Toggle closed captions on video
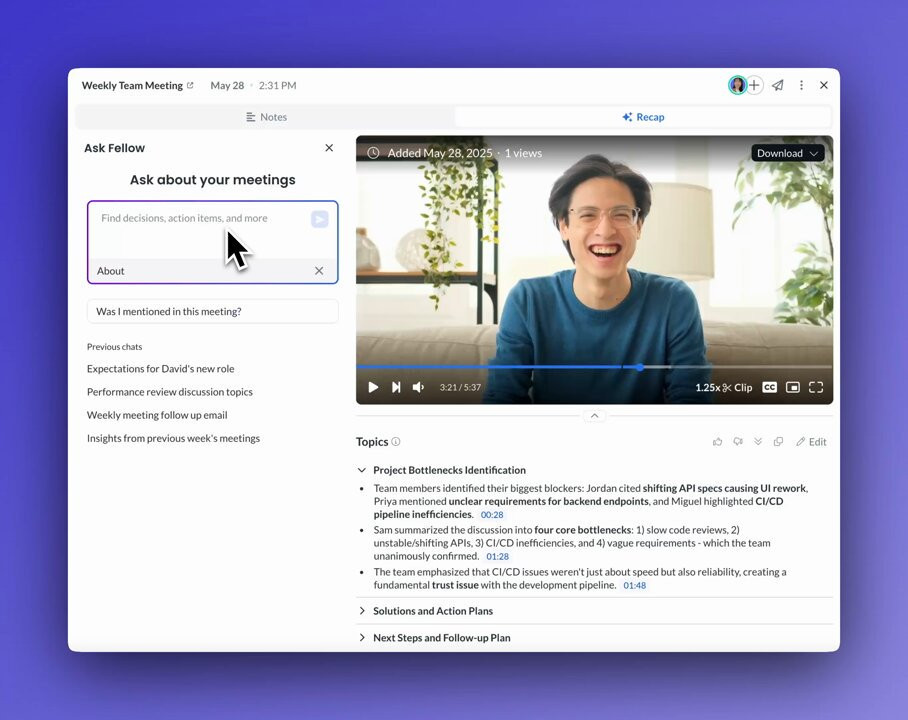 point(769,387)
